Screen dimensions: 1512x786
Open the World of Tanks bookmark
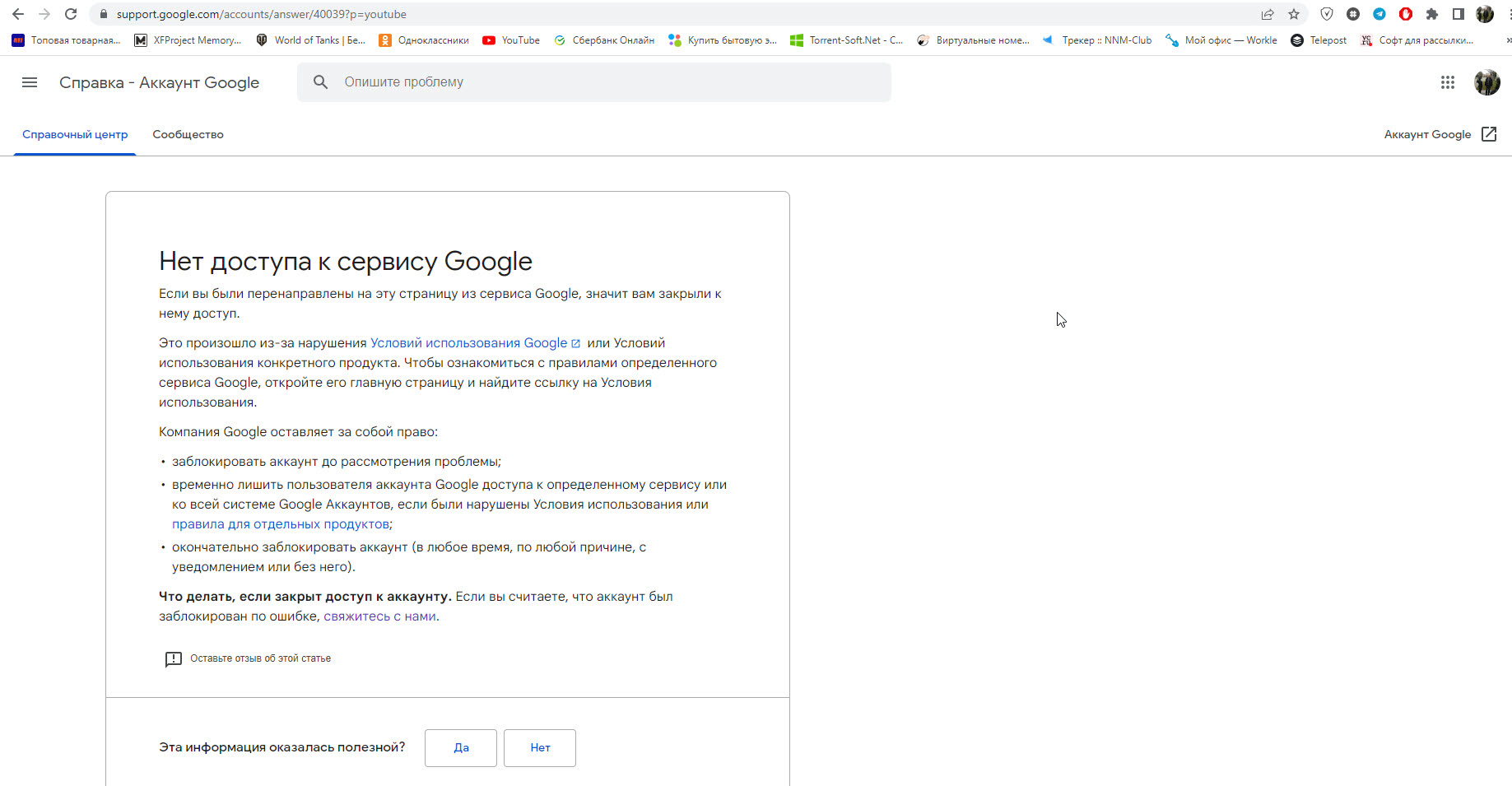pos(310,40)
